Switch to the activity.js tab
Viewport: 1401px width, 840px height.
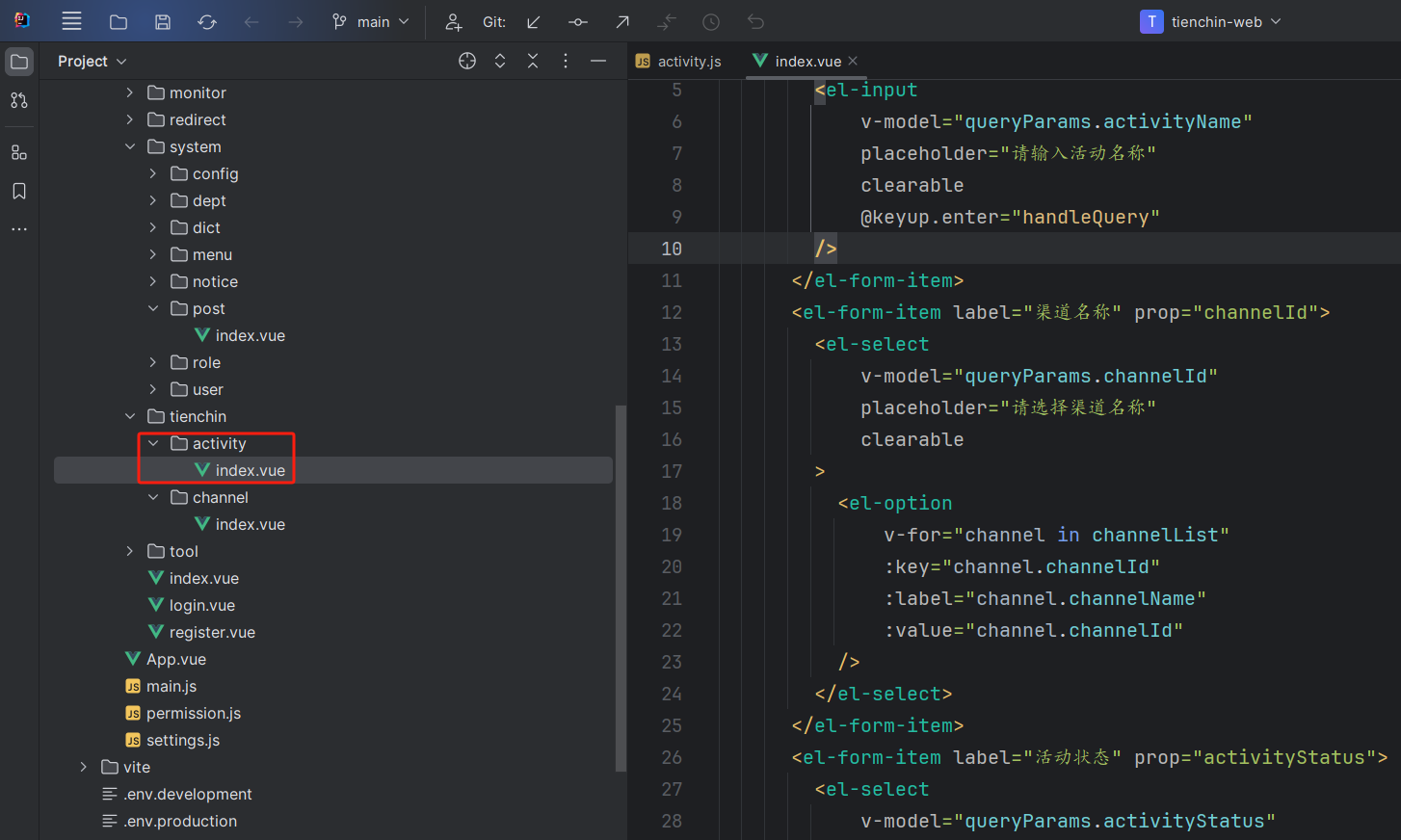[678, 61]
